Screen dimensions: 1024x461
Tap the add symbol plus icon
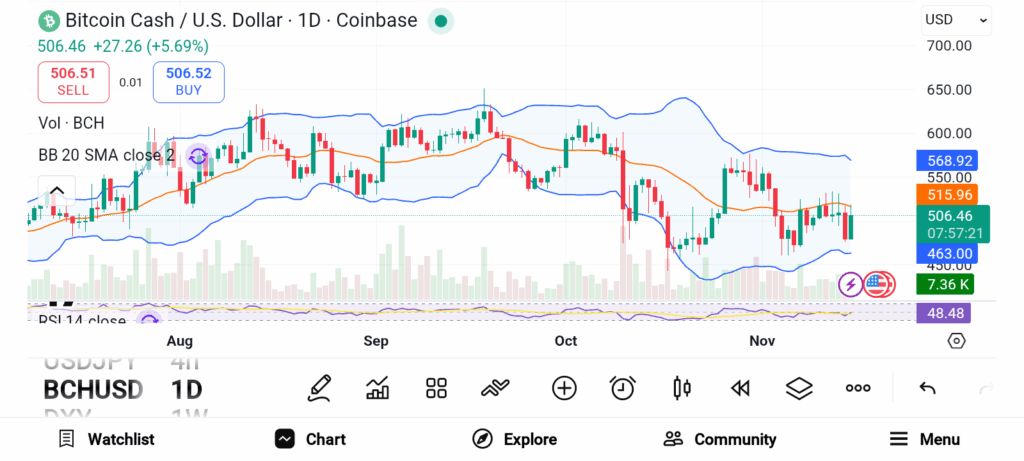[564, 388]
